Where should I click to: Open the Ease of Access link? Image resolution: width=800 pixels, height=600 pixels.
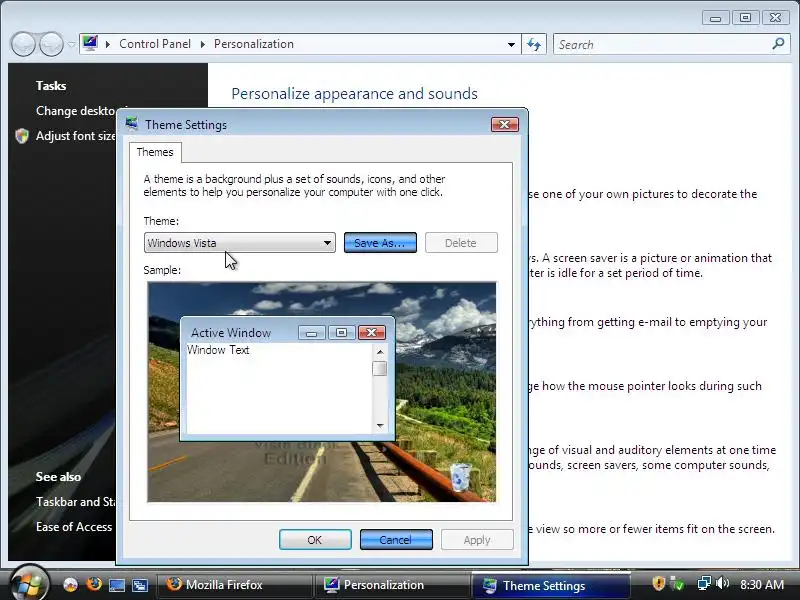74,527
